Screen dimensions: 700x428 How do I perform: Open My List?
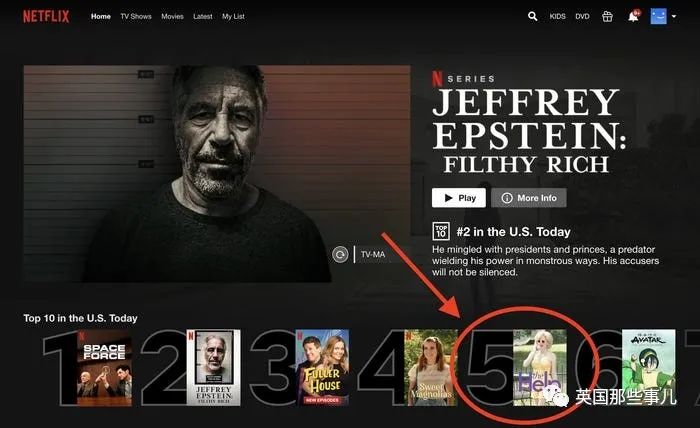(233, 17)
